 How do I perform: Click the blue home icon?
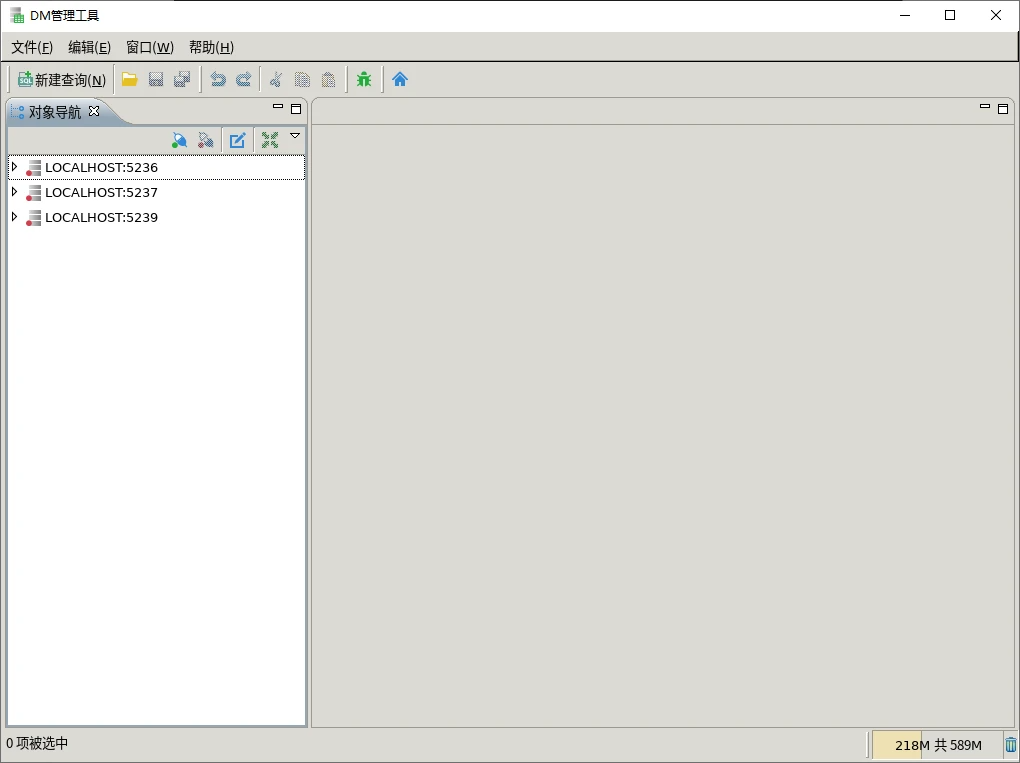coord(400,80)
